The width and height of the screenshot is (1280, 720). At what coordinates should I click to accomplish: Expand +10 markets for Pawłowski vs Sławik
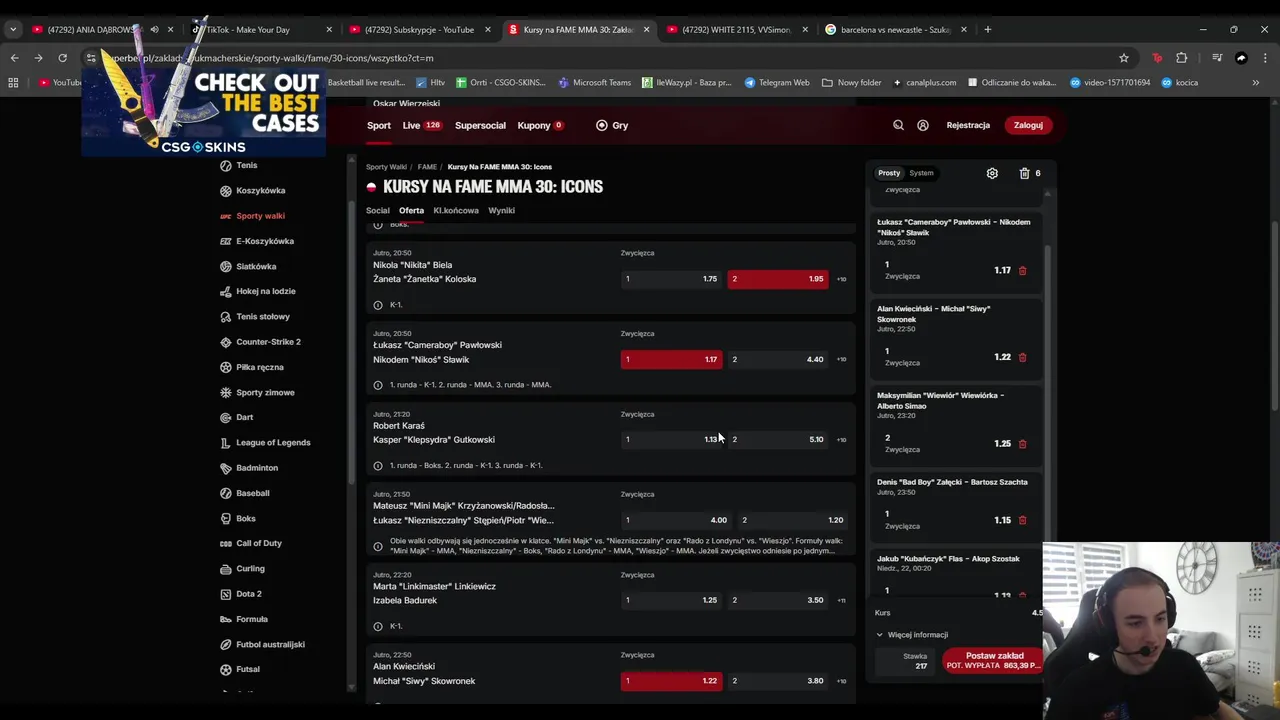tap(841, 359)
